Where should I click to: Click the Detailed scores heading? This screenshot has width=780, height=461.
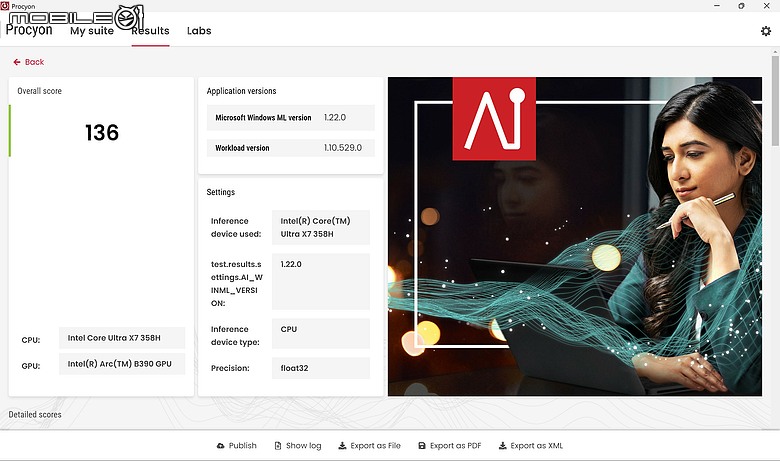pos(35,414)
